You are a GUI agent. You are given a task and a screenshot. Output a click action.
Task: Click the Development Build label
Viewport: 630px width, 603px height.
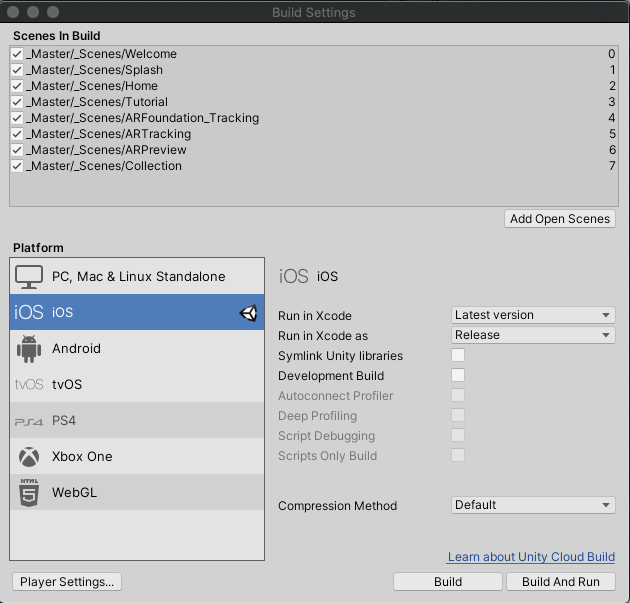[331, 376]
